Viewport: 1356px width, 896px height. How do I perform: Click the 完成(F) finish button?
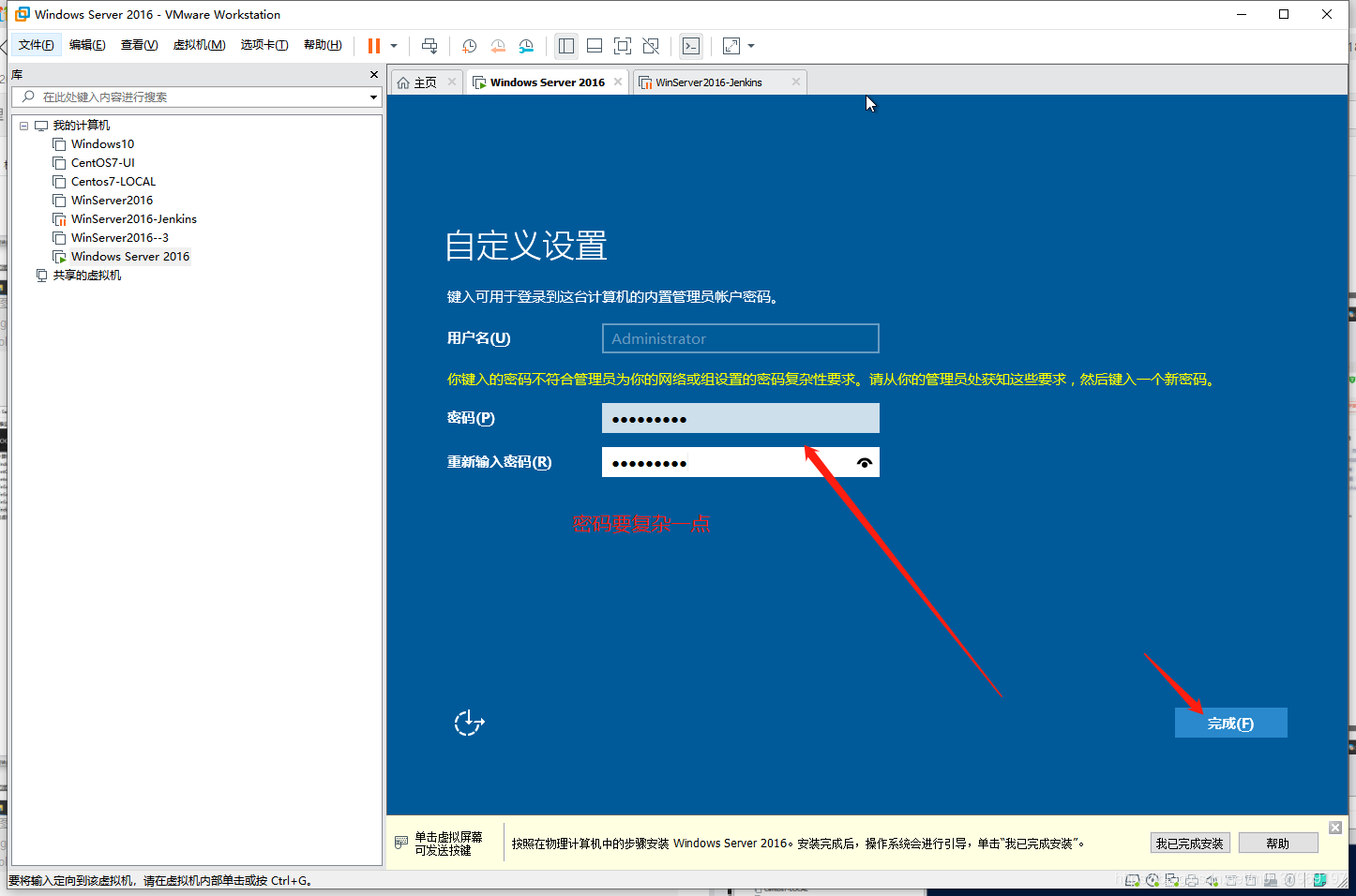[x=1230, y=723]
